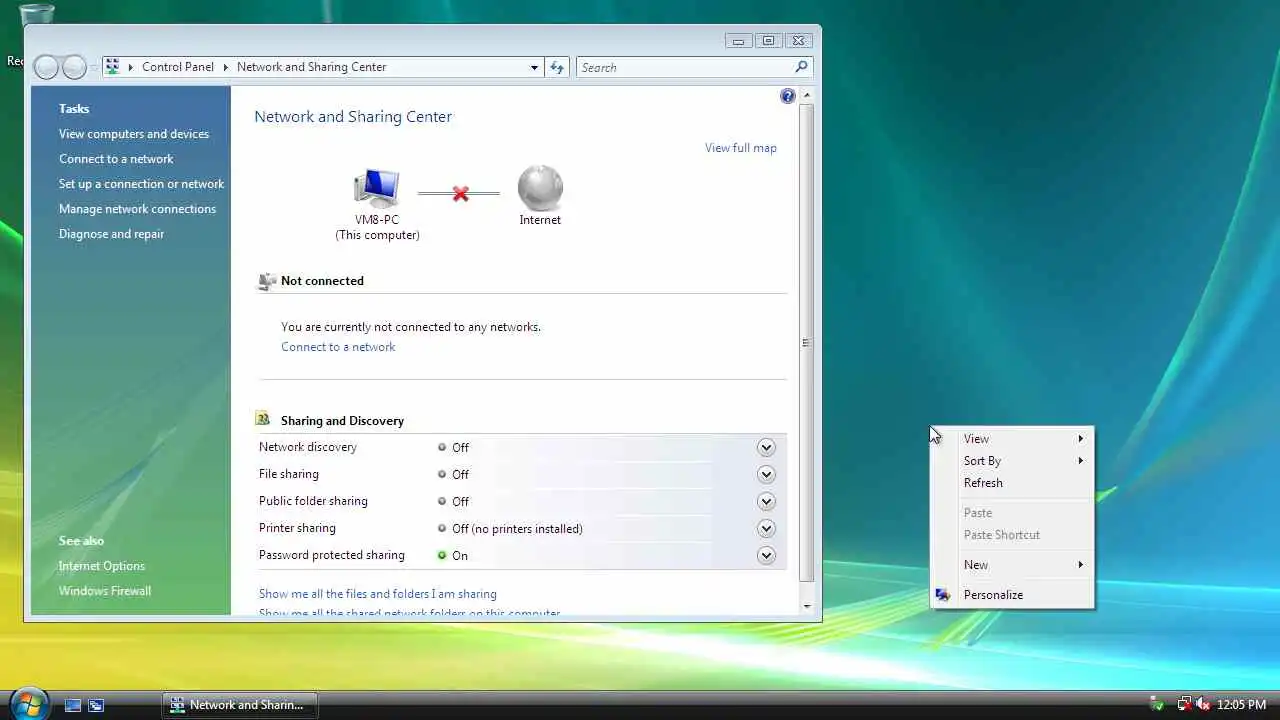
Task: Click the scrollbar down arrow
Action: tap(807, 606)
